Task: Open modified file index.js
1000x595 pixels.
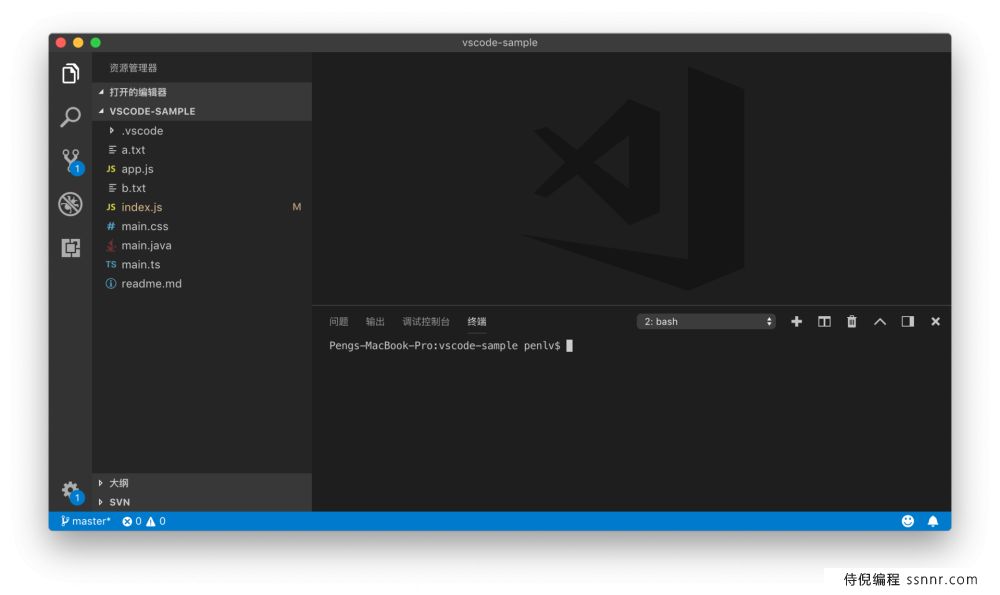Action: 202,207
